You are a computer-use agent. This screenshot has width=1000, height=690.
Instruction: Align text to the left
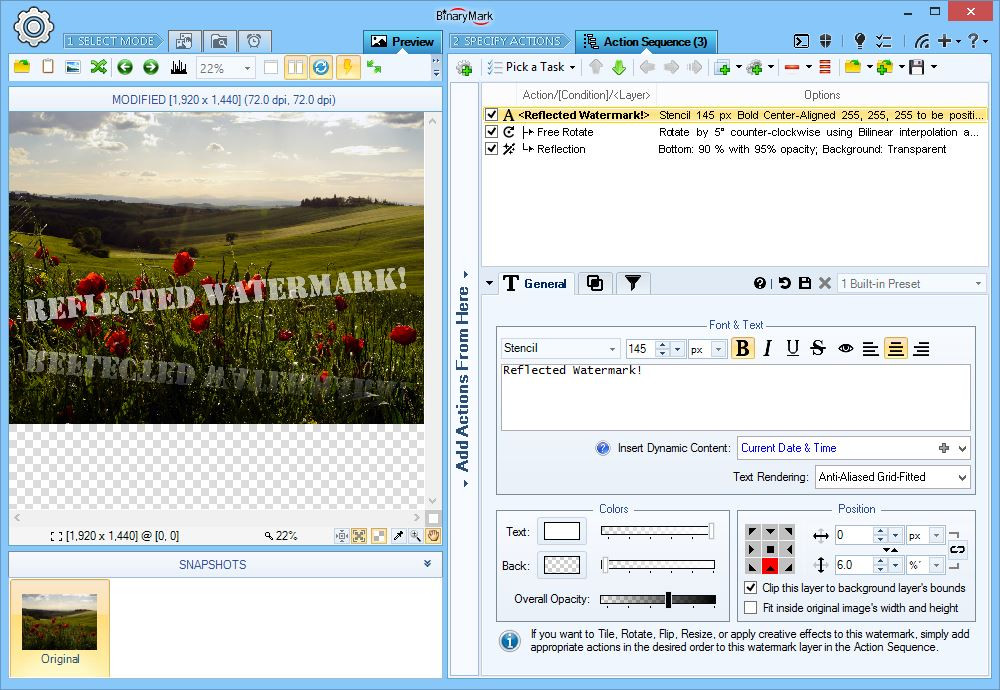(870, 349)
